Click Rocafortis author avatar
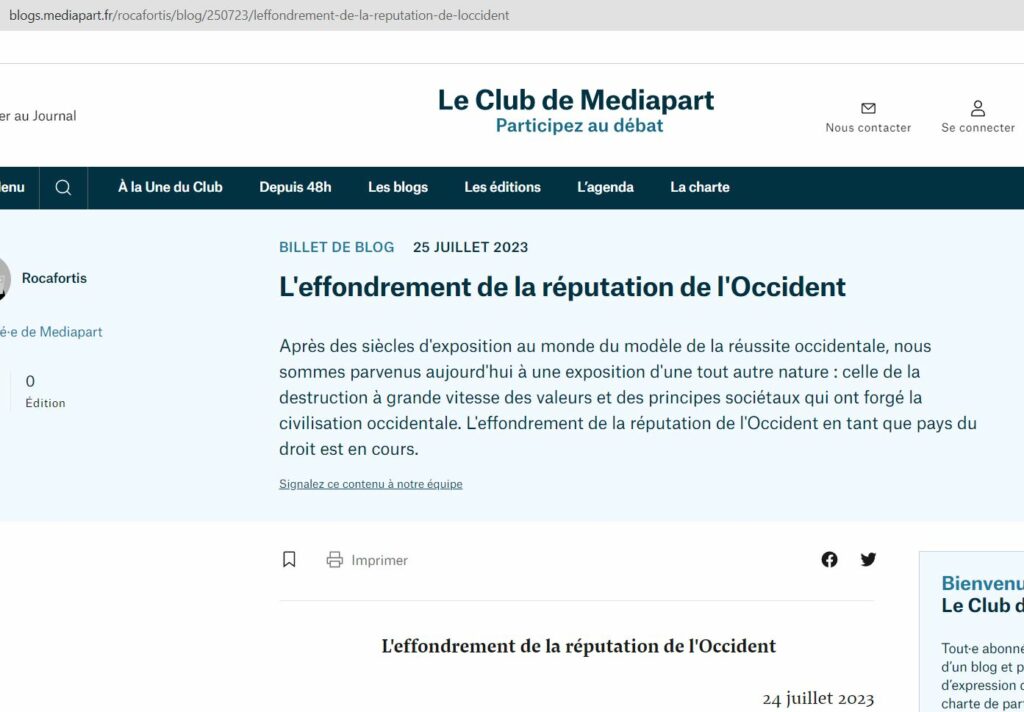This screenshot has height=712, width=1024. click(3, 278)
